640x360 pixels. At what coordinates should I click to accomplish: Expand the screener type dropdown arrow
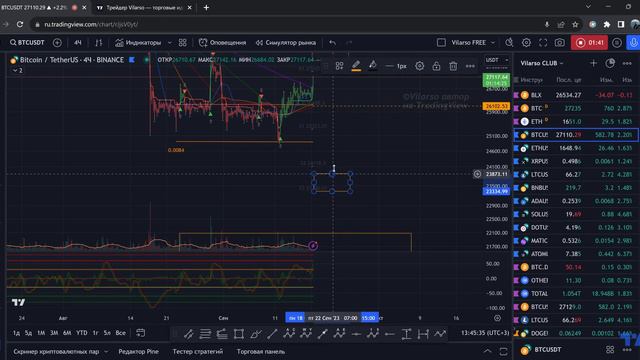coord(106,351)
